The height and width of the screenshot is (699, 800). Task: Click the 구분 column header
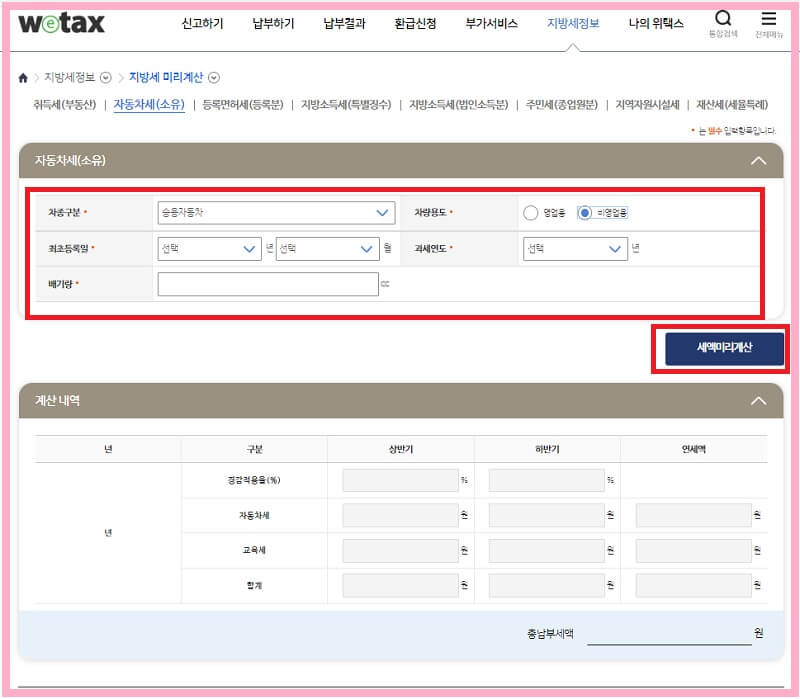(x=255, y=450)
